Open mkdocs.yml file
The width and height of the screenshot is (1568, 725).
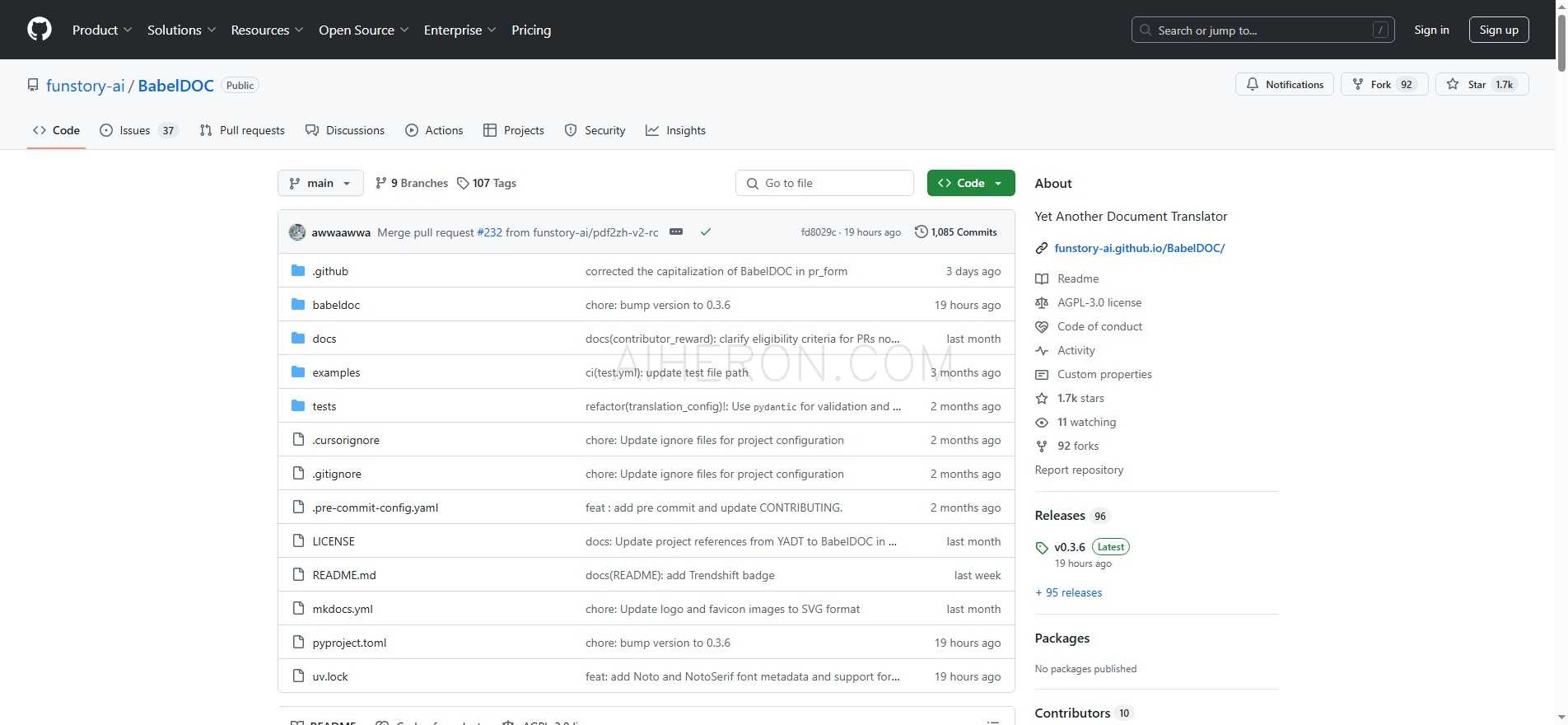point(343,609)
